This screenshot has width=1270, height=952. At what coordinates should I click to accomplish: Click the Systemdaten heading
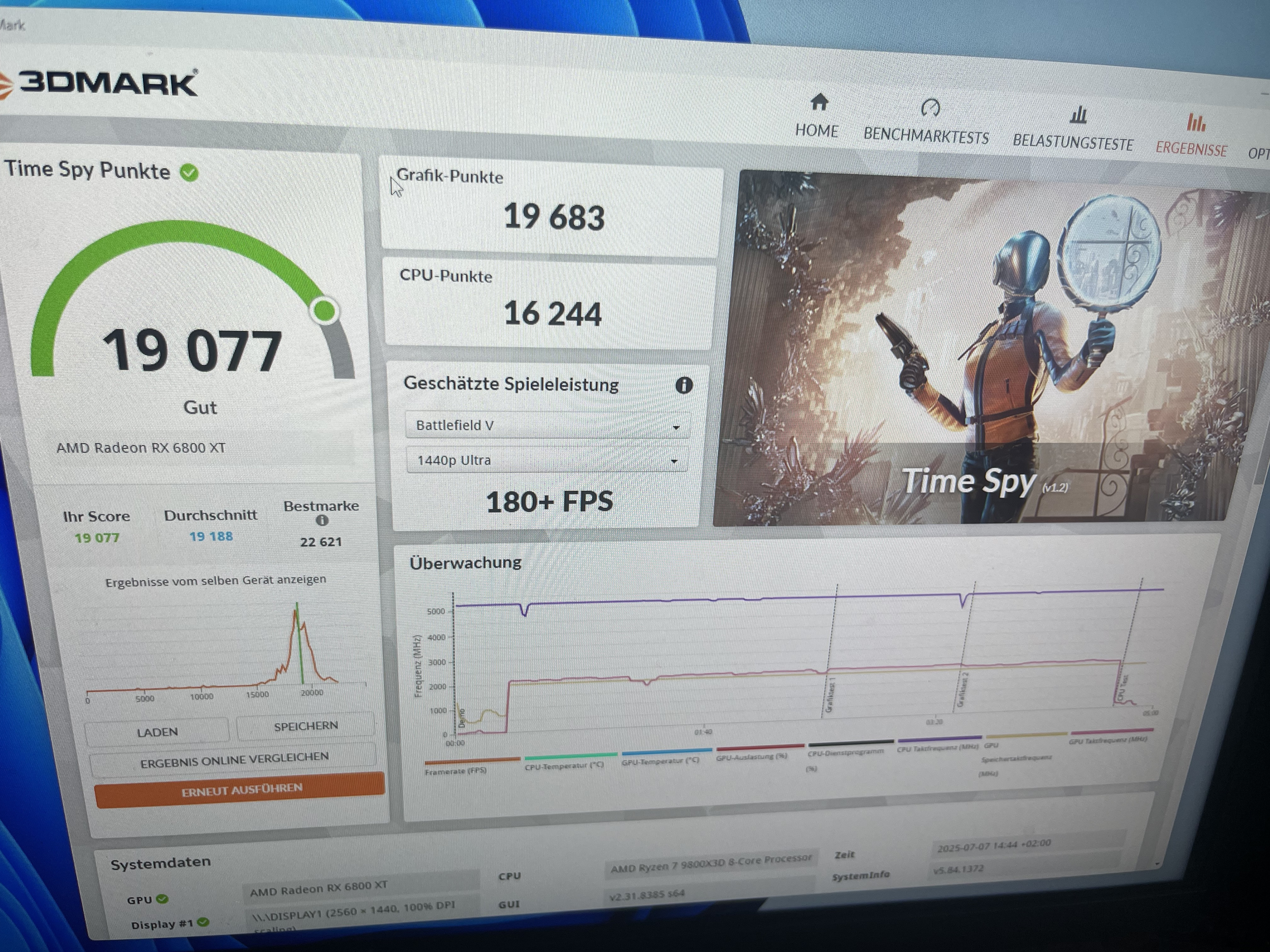(160, 863)
